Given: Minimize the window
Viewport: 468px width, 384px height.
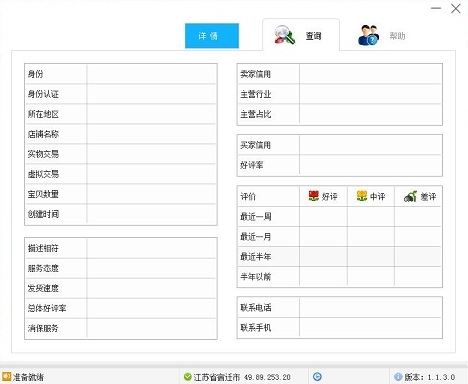Looking at the screenshot, I should click(436, 8).
